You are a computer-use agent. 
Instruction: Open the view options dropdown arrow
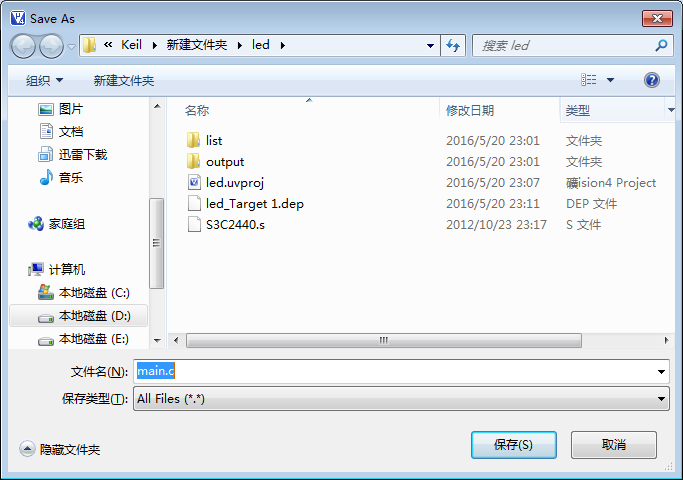point(610,80)
